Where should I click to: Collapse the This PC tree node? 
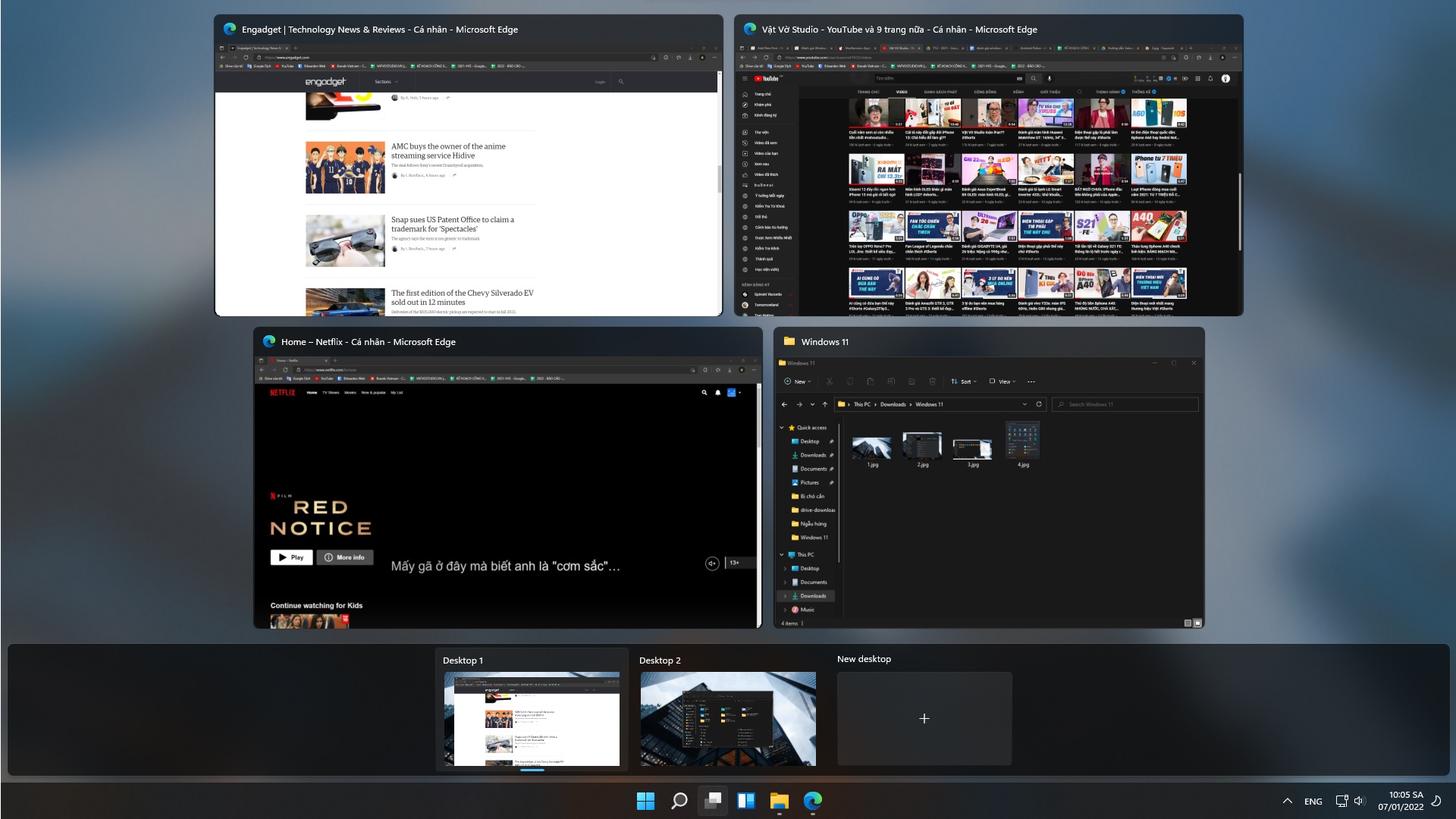click(782, 554)
